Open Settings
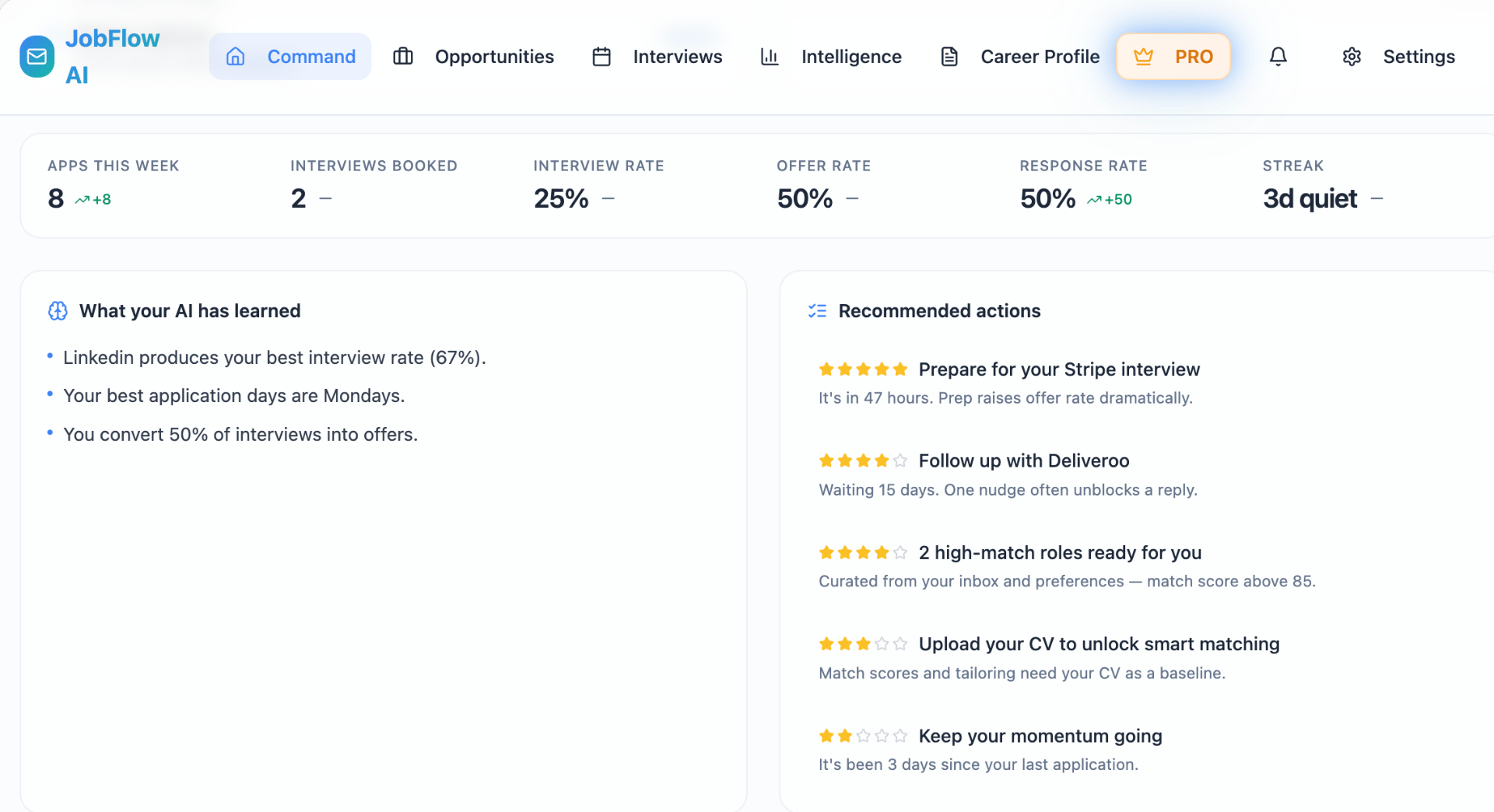This screenshot has height=812, width=1494. [x=1398, y=57]
